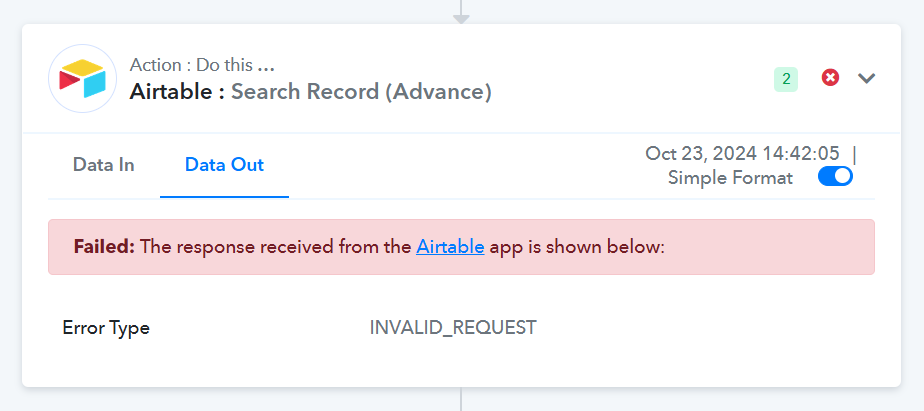Screen dimensions: 924x411
Task: Select the INVALID_REQUEST error value
Action: click(x=453, y=328)
